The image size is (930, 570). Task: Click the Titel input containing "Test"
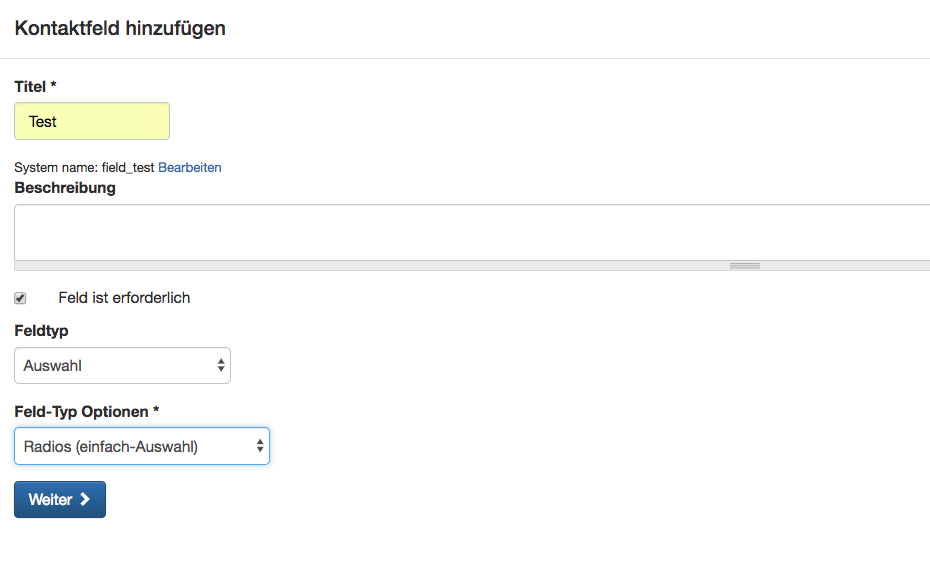pos(92,121)
